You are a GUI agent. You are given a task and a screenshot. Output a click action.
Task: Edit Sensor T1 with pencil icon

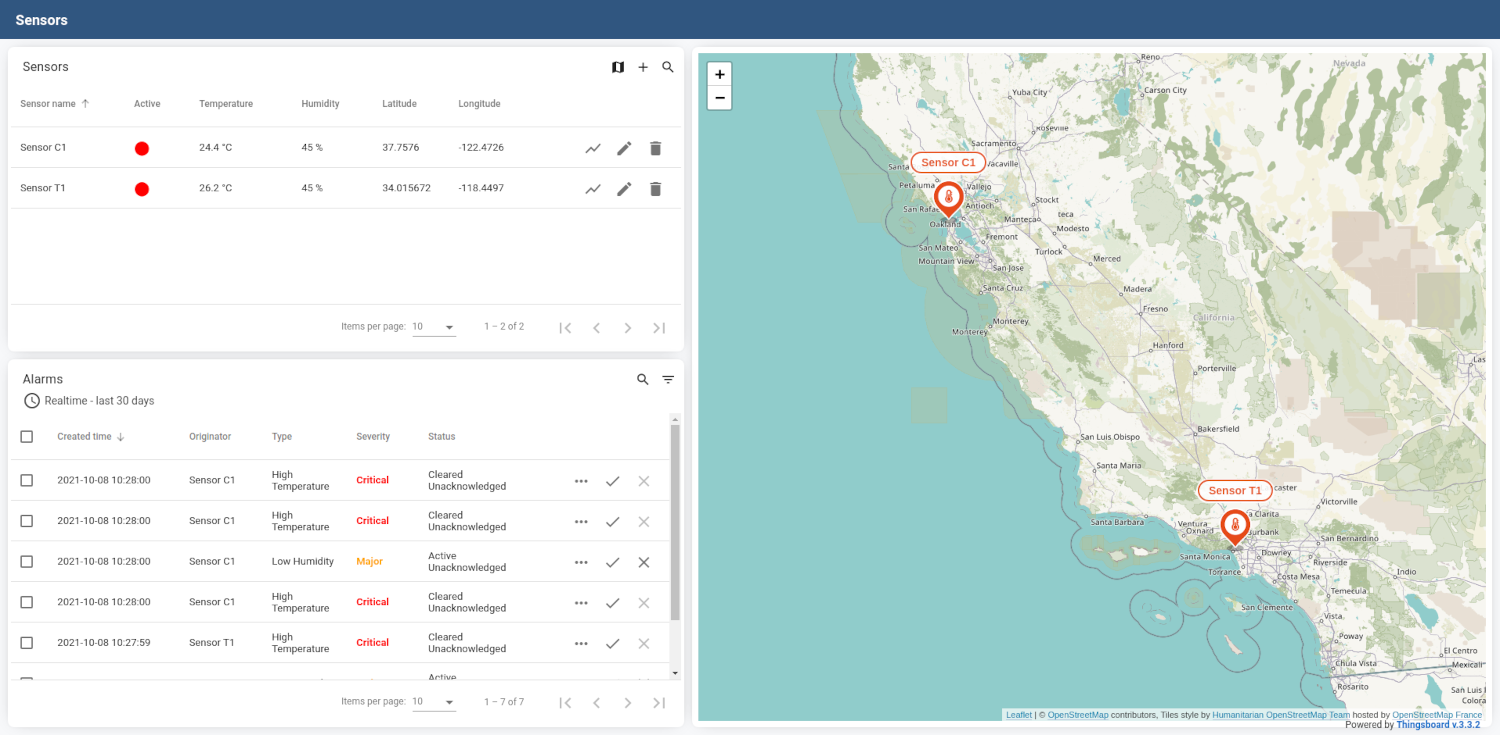[624, 189]
